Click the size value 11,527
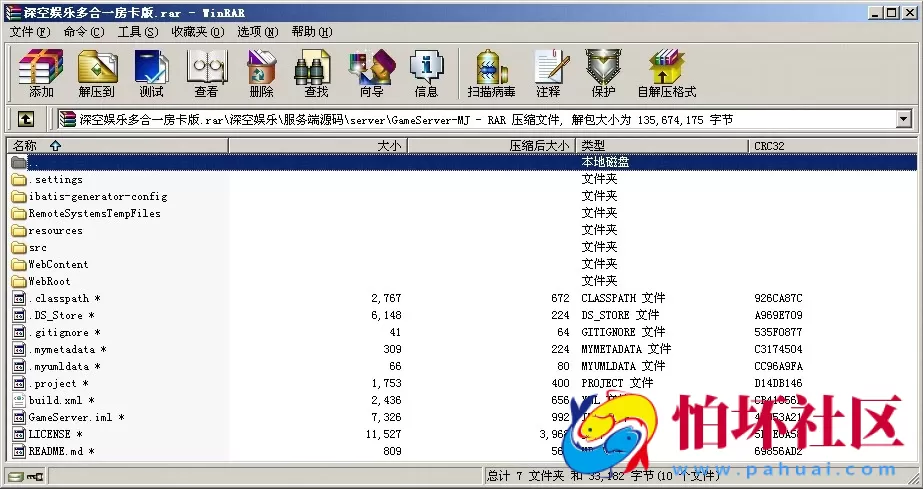This screenshot has width=923, height=489. point(383,434)
